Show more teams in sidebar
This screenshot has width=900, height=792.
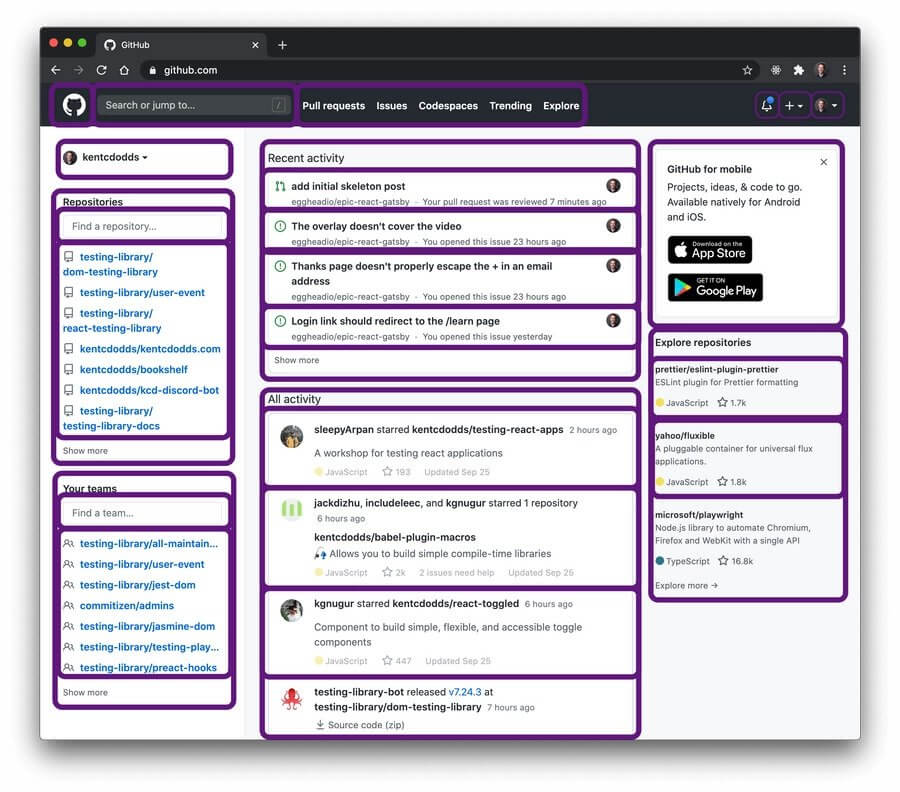click(85, 692)
